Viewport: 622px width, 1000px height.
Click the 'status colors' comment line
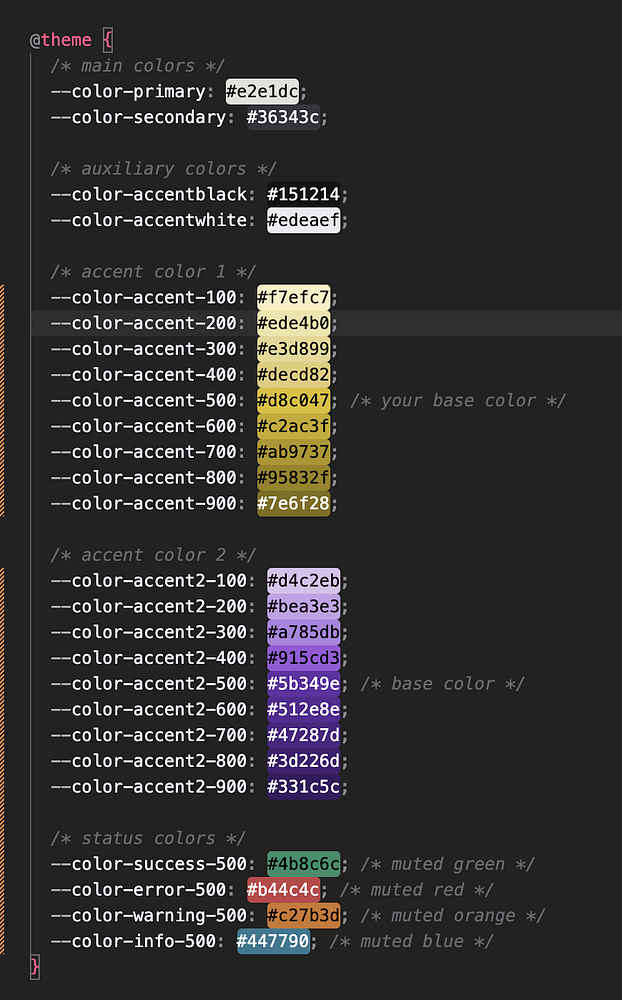pyautogui.click(x=148, y=838)
